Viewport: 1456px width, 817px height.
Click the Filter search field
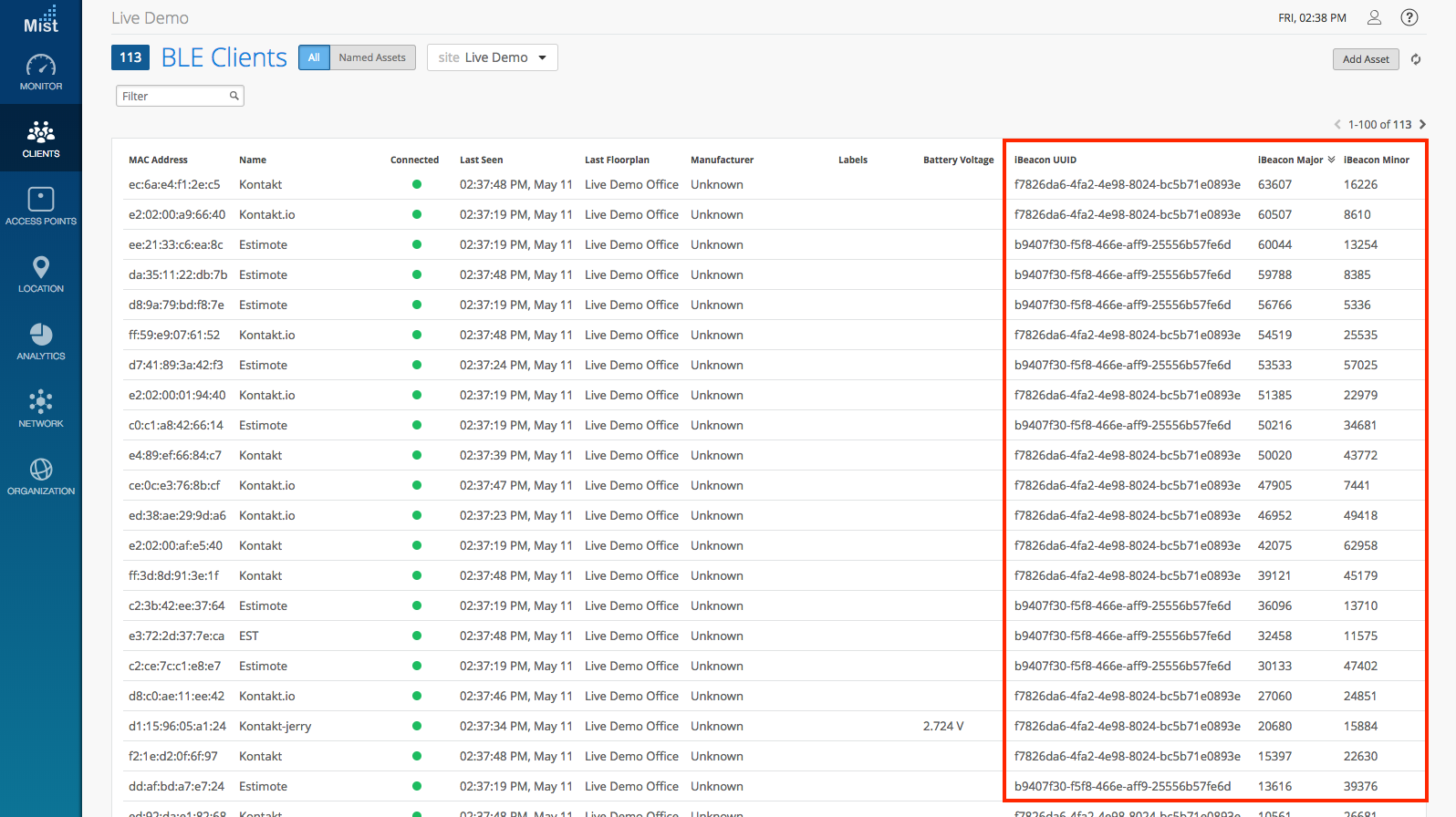click(173, 96)
